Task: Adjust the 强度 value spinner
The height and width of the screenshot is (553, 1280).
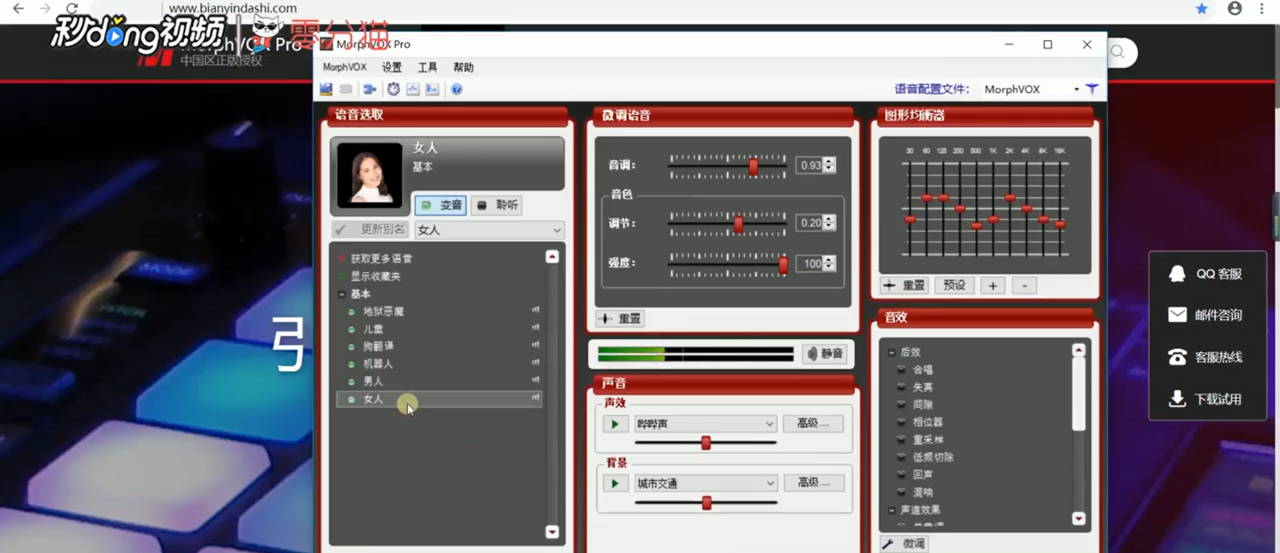Action: (x=829, y=263)
